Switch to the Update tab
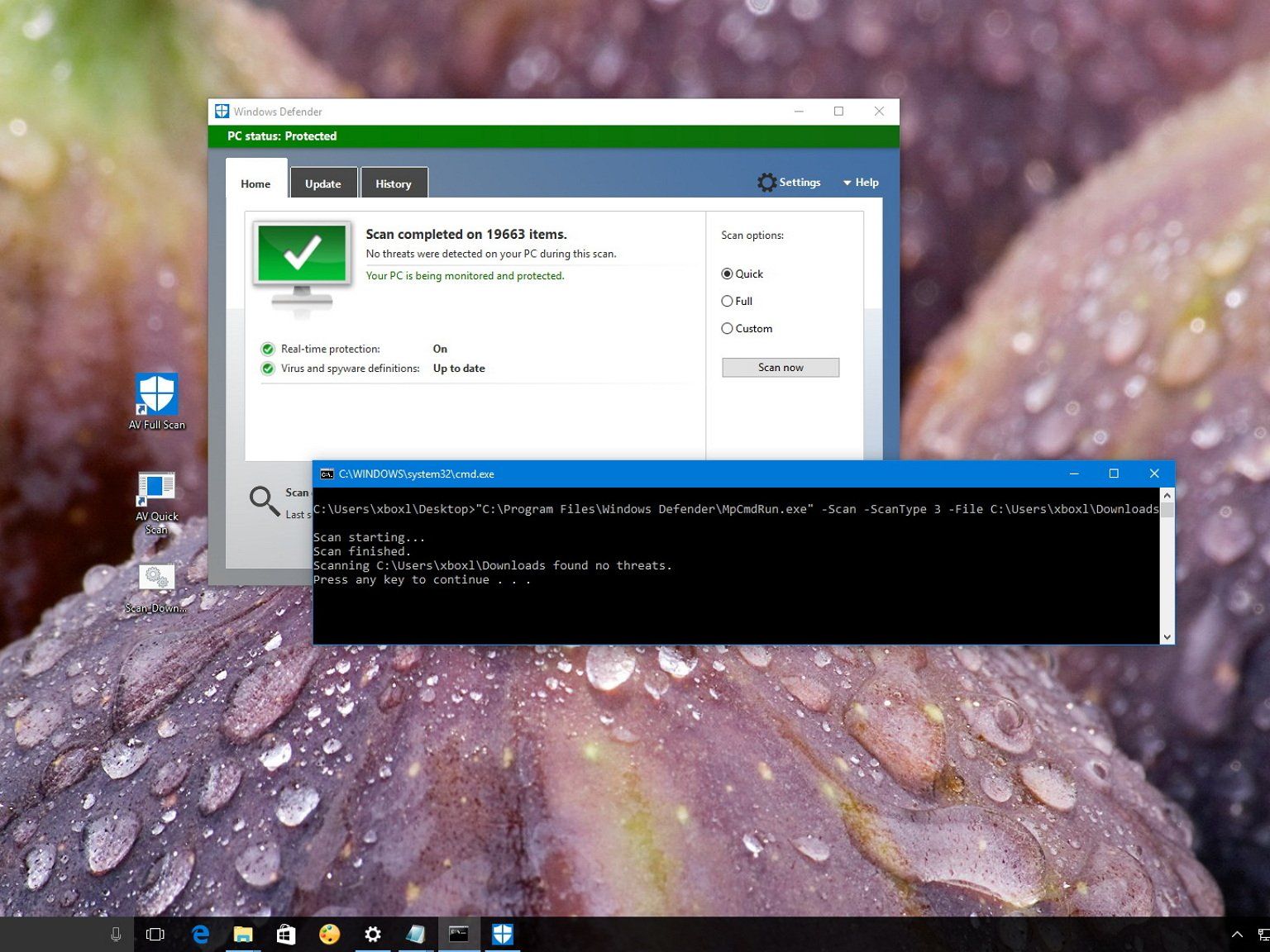1270x952 pixels. coord(322,183)
